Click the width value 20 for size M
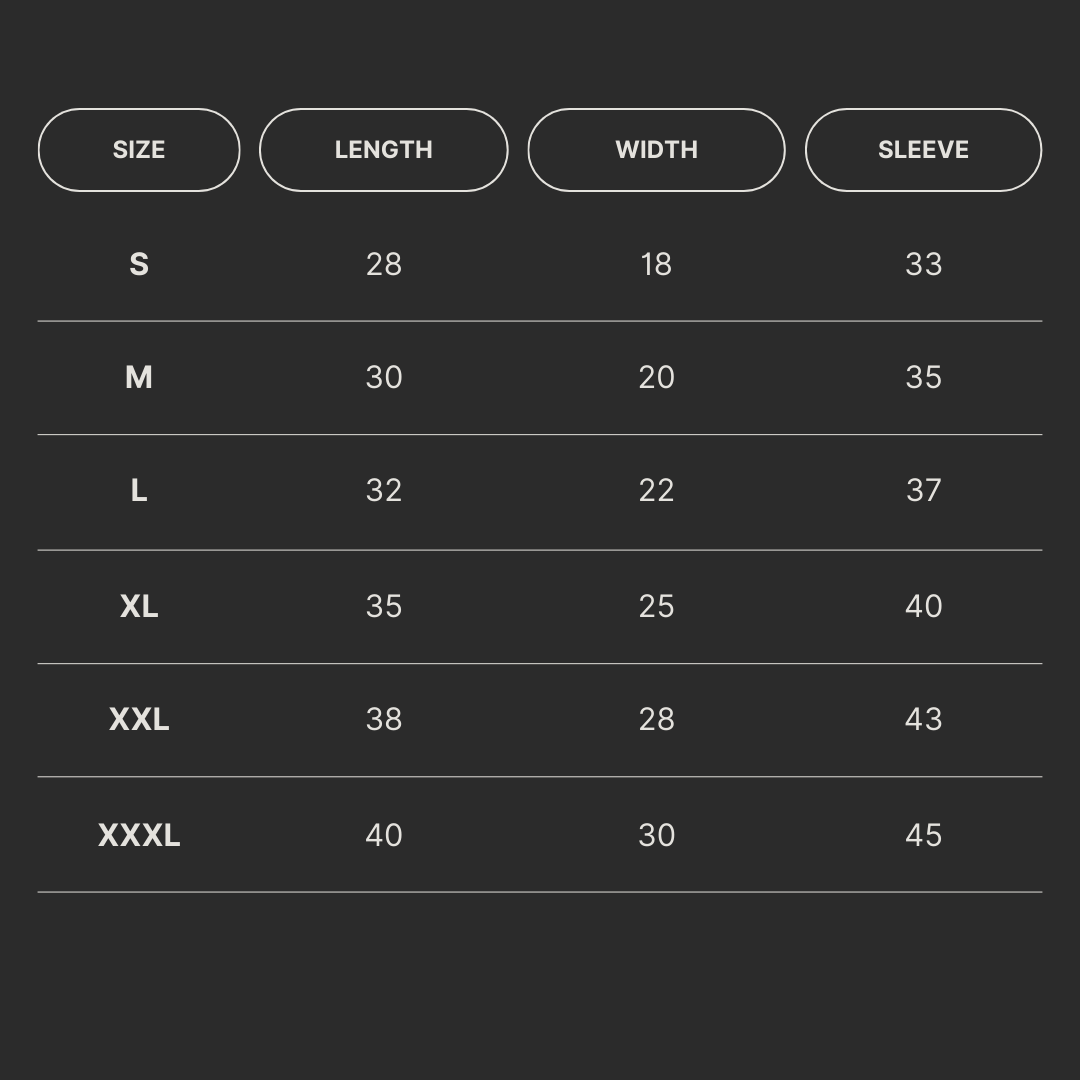 coord(656,377)
